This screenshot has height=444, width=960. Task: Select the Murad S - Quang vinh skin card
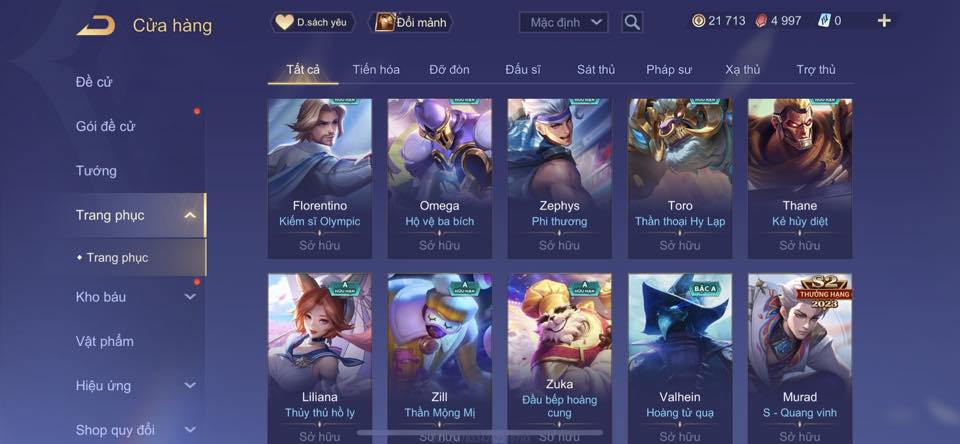pos(800,358)
